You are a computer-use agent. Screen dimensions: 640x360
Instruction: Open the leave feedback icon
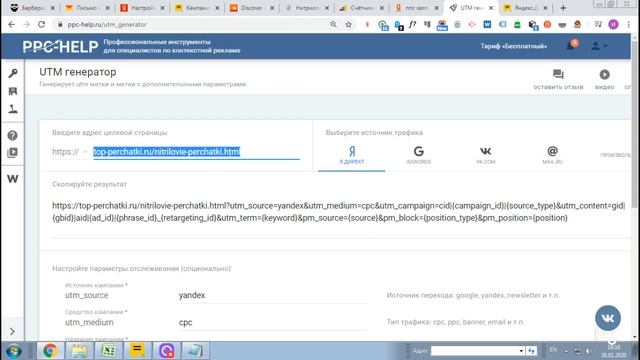point(558,79)
